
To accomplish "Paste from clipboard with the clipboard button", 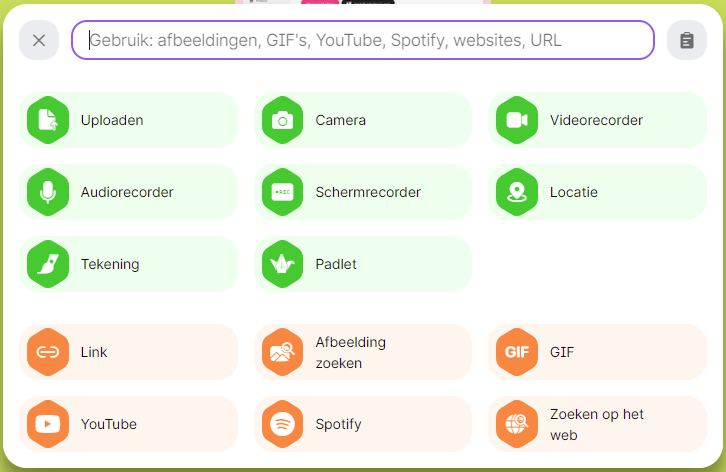I will [687, 40].
